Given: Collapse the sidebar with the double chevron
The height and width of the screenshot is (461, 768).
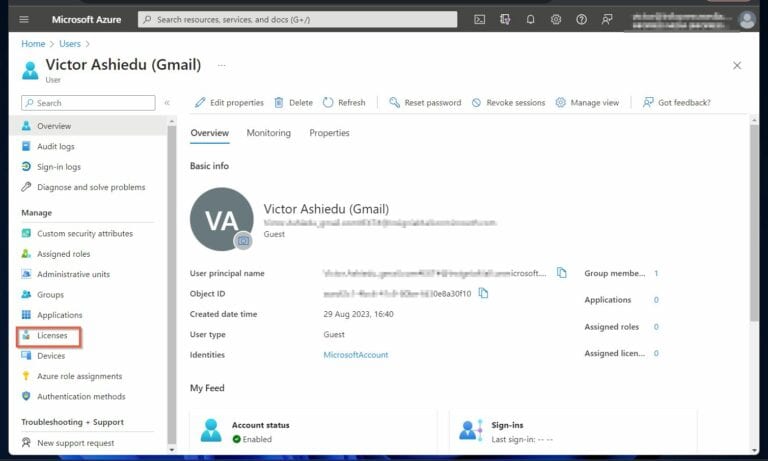Looking at the screenshot, I should click(167, 103).
